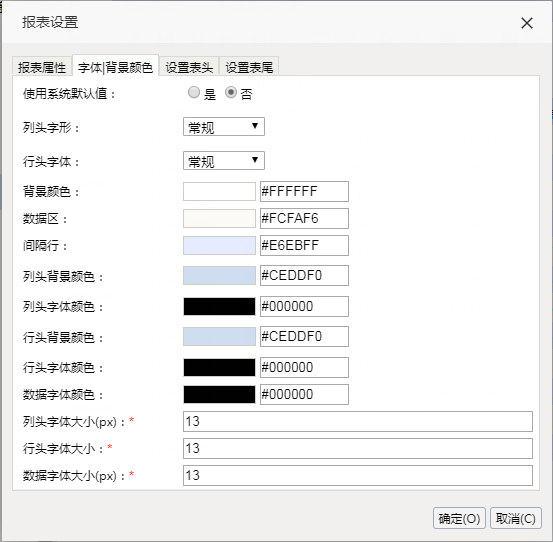Open the 列头字形 dropdown

pos(224,127)
